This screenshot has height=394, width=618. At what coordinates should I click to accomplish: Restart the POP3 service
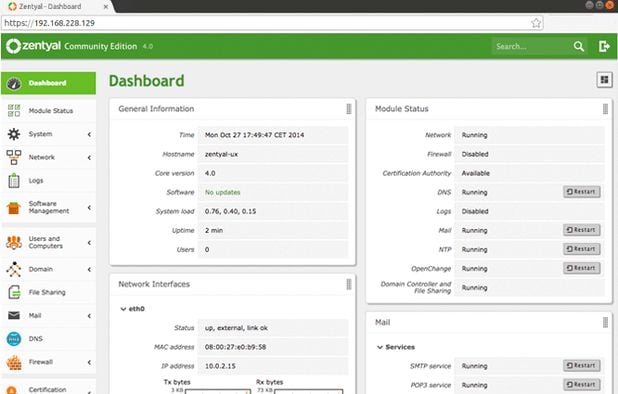coord(582,385)
